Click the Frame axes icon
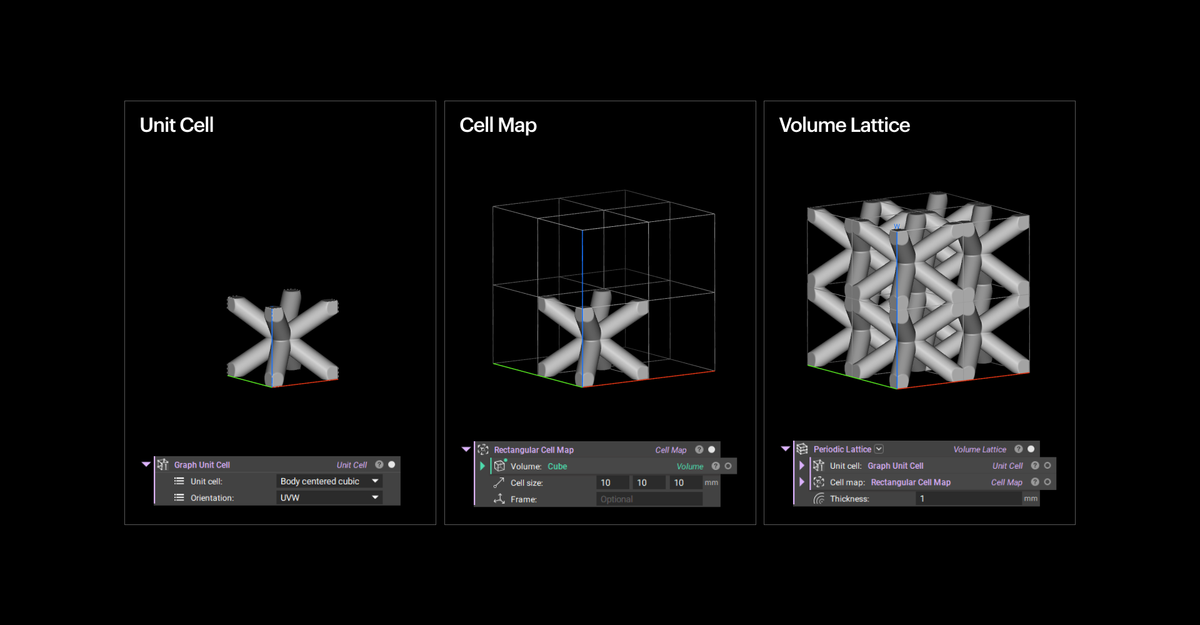The height and width of the screenshot is (625, 1200). [x=500, y=498]
